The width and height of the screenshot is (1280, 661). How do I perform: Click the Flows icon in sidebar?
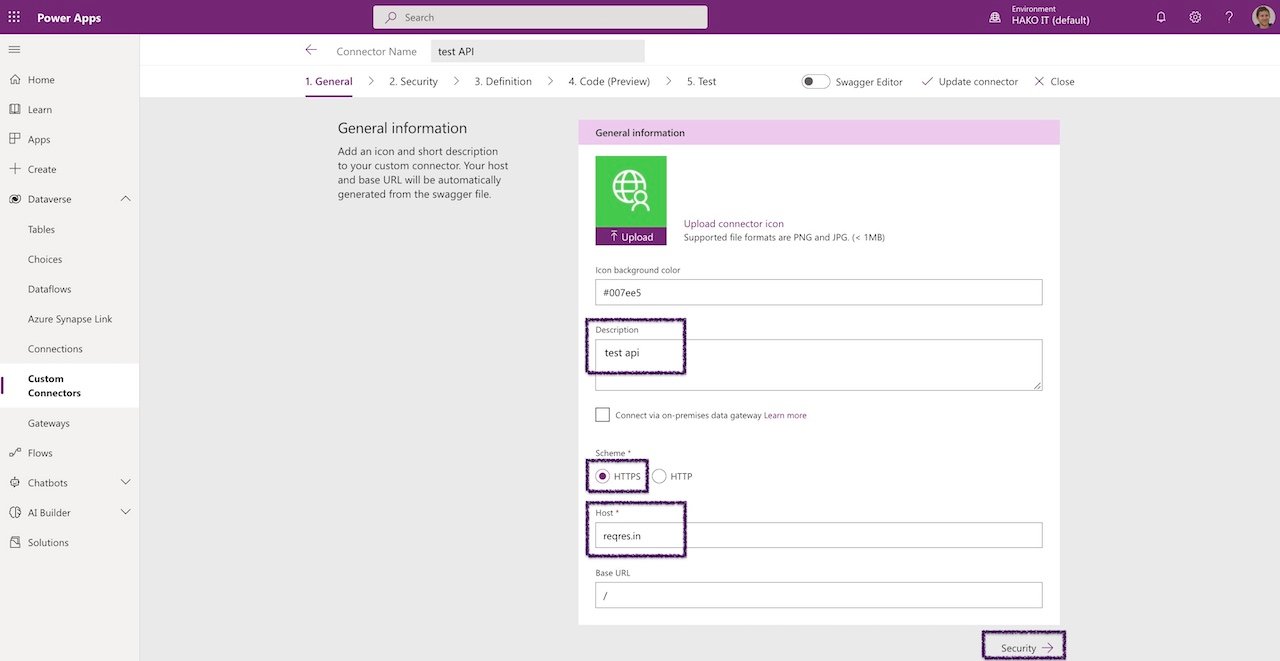pos(15,453)
